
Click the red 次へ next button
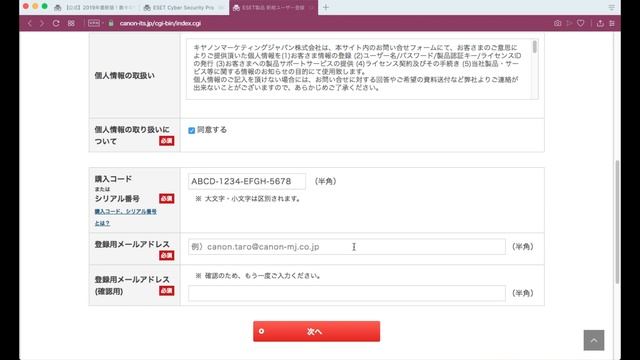point(316,331)
